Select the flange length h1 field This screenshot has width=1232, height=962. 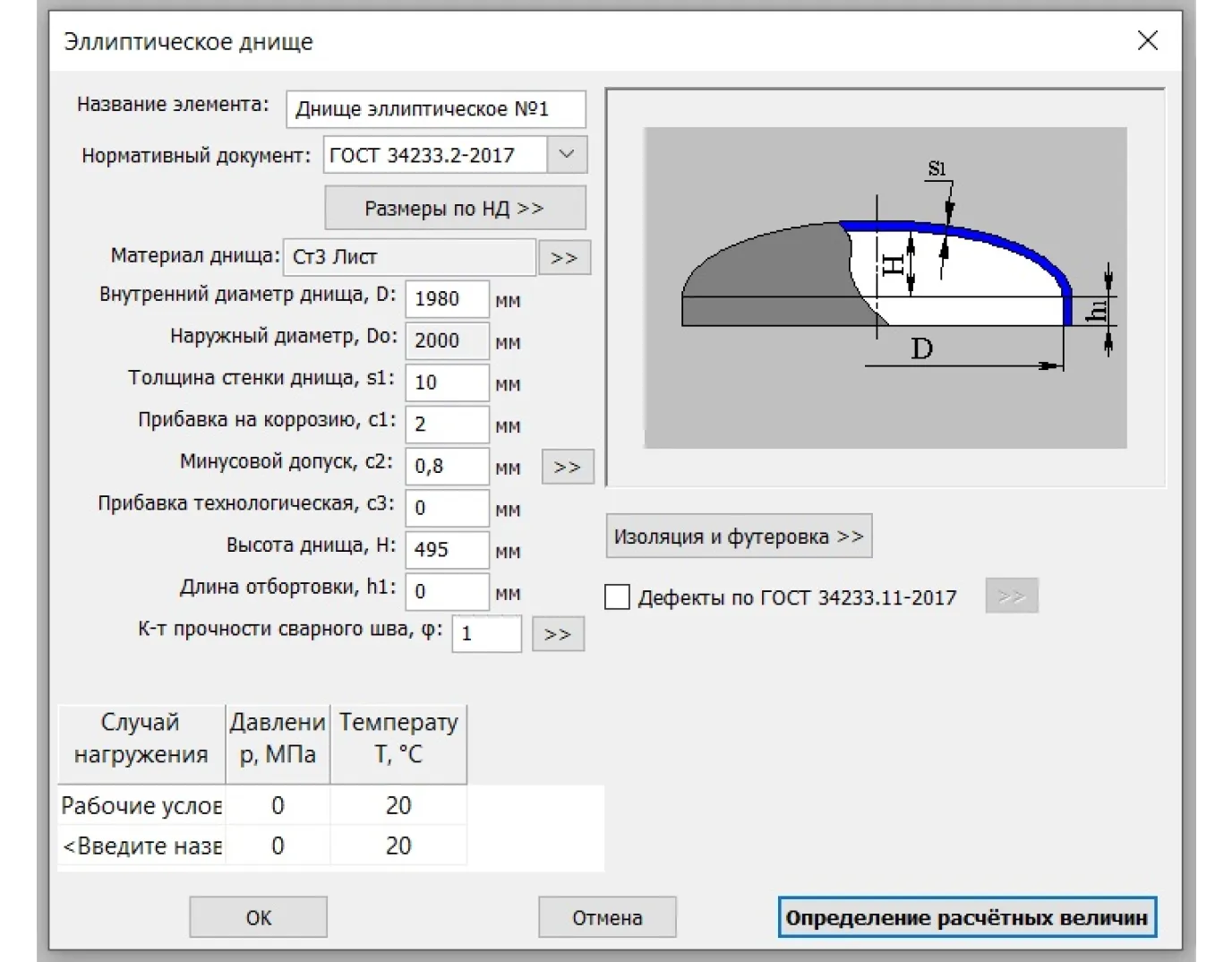click(447, 592)
